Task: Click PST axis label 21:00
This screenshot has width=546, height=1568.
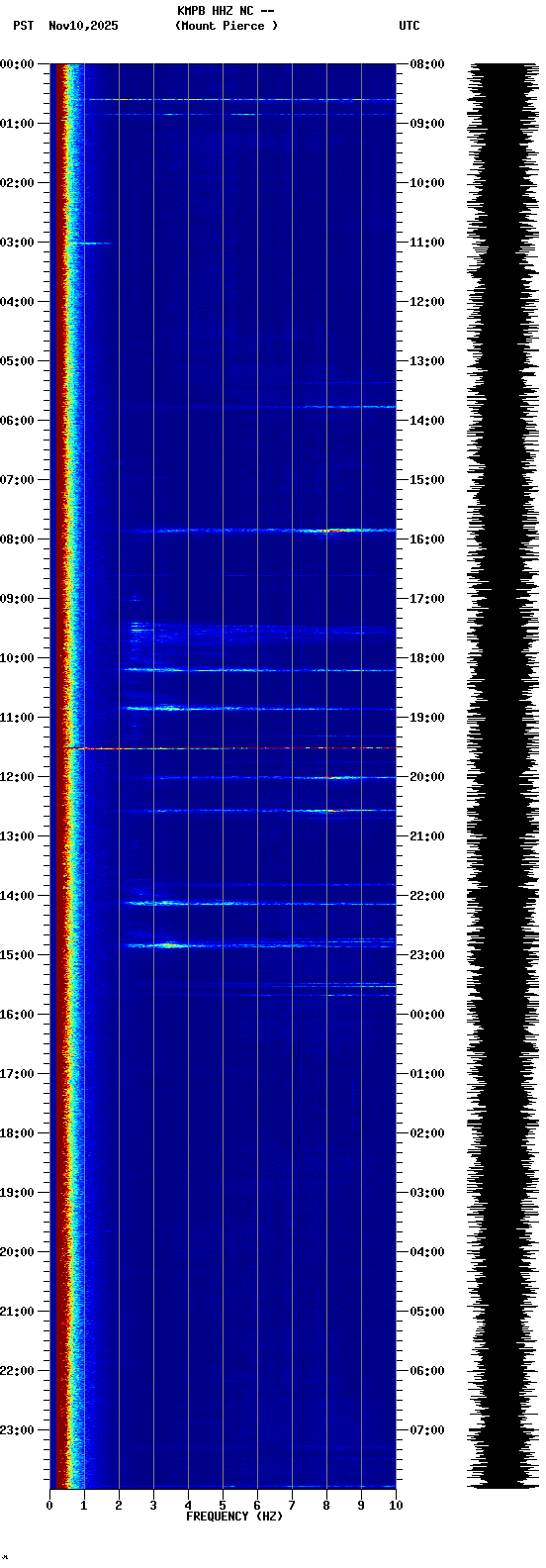Action: coord(18,1312)
